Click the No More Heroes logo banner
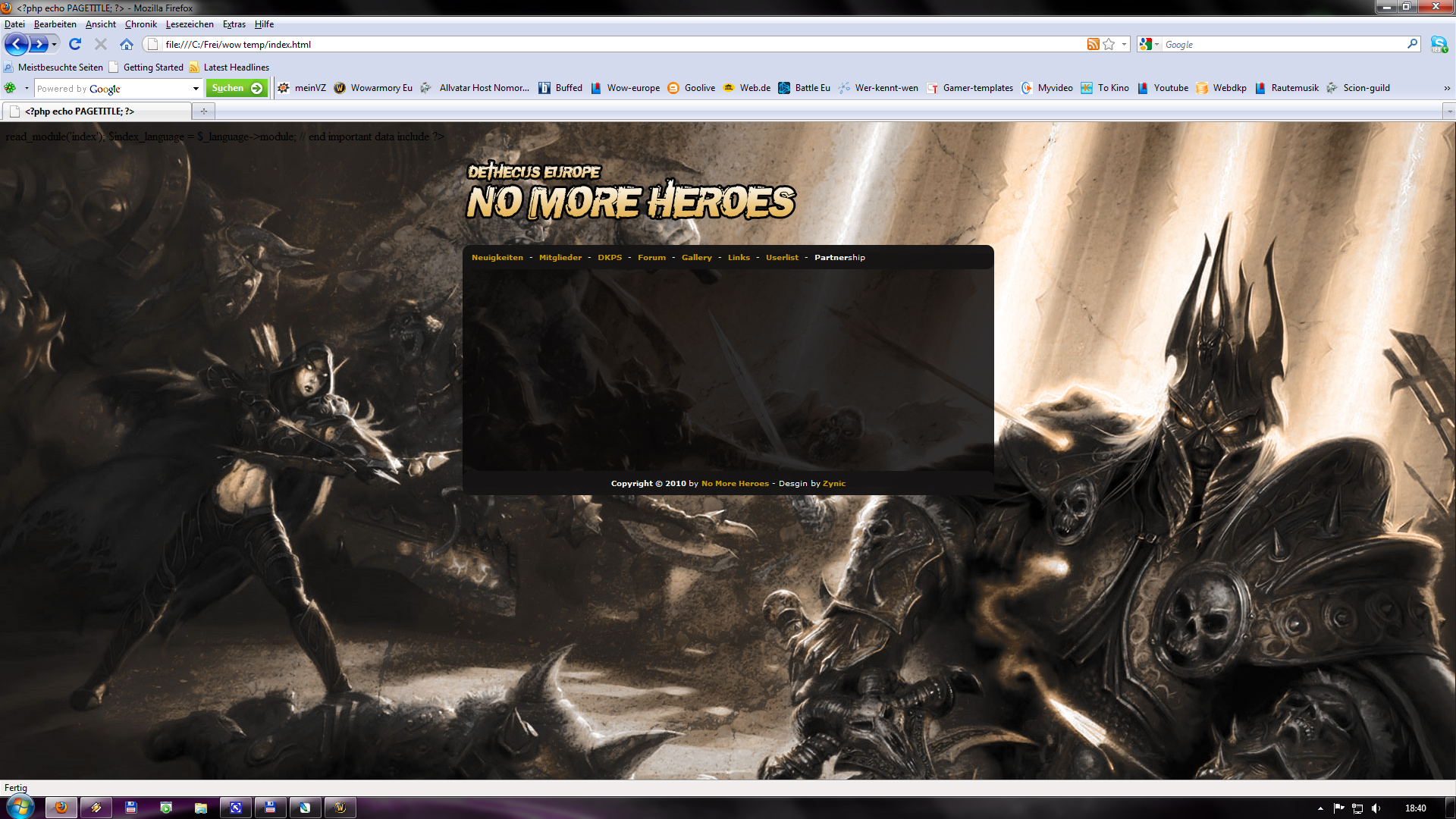The width and height of the screenshot is (1456, 819). (x=631, y=191)
